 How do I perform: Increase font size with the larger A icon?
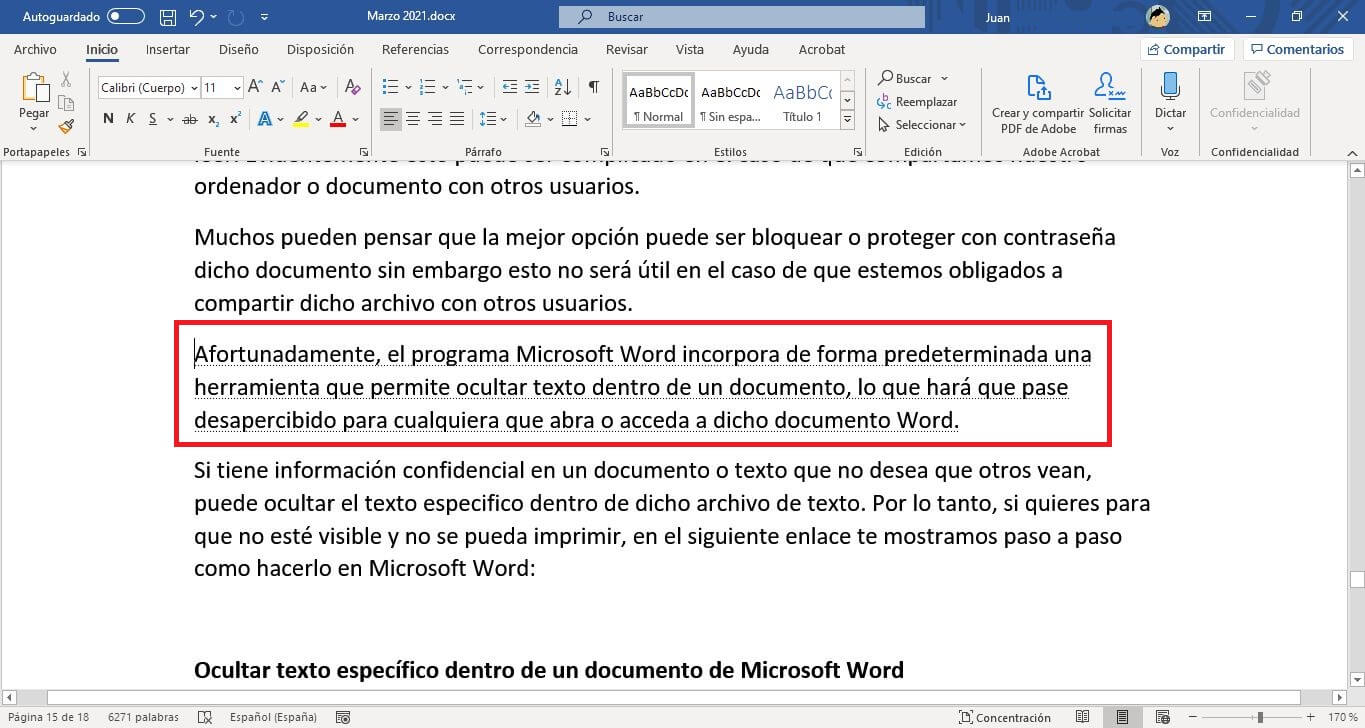coord(255,87)
